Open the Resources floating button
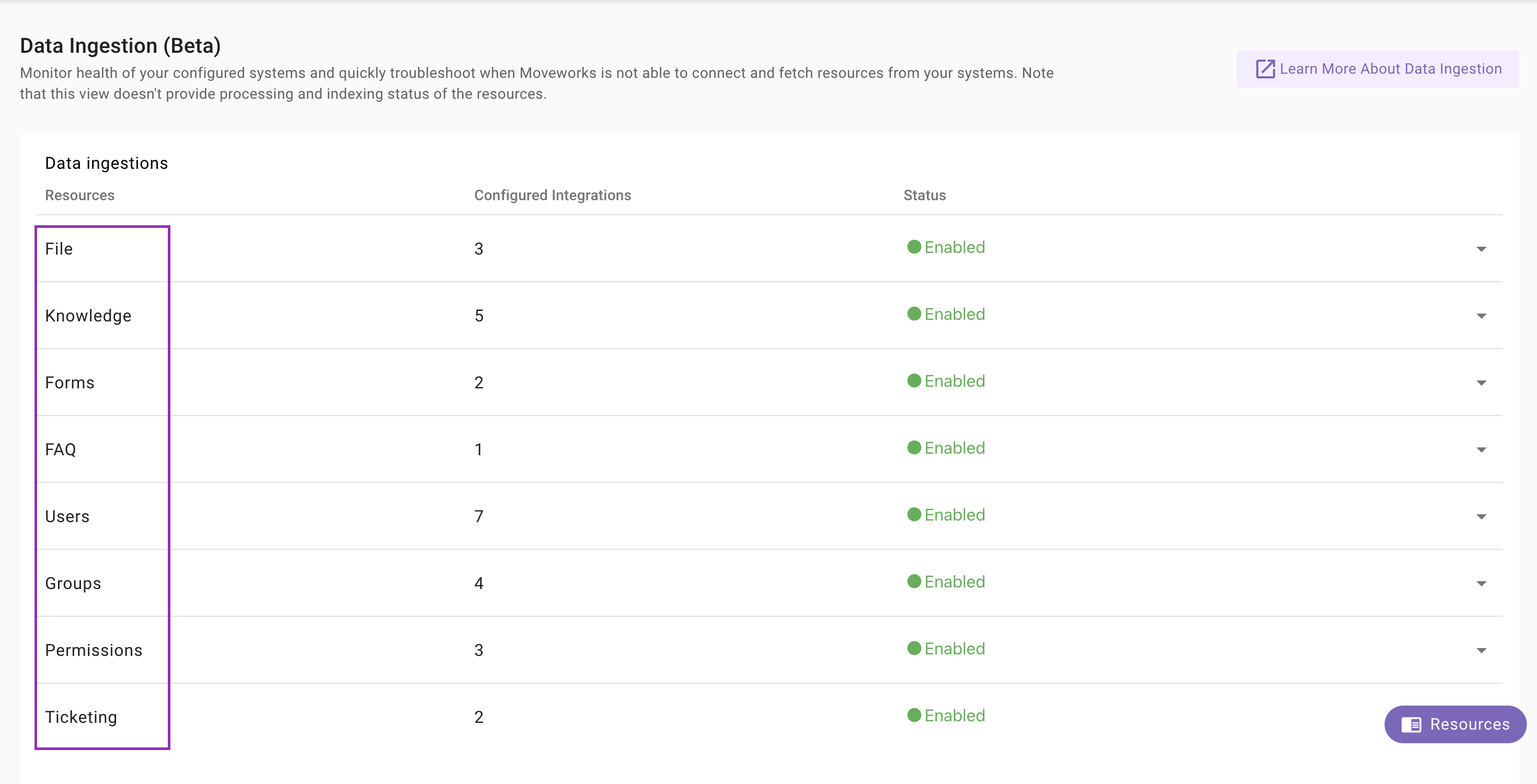This screenshot has height=784, width=1537. click(1454, 724)
